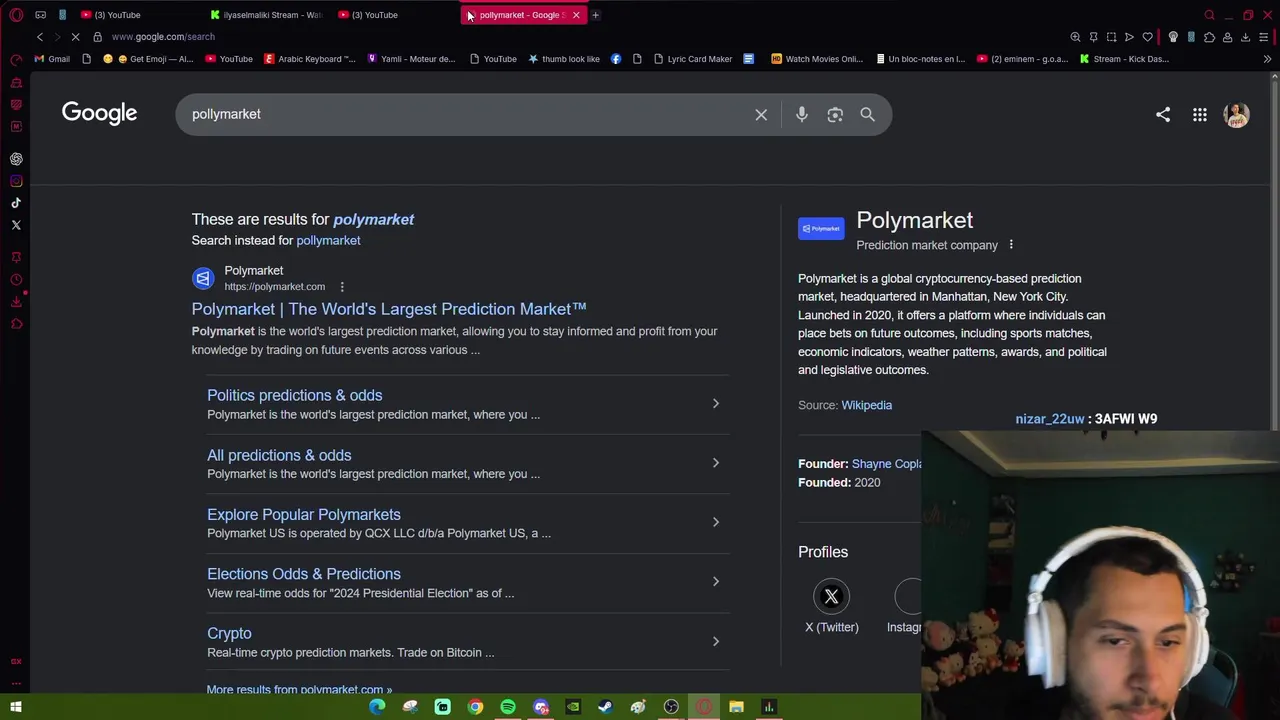
Task: Show hidden bookmarks with the double chevron
Action: coord(1267,59)
